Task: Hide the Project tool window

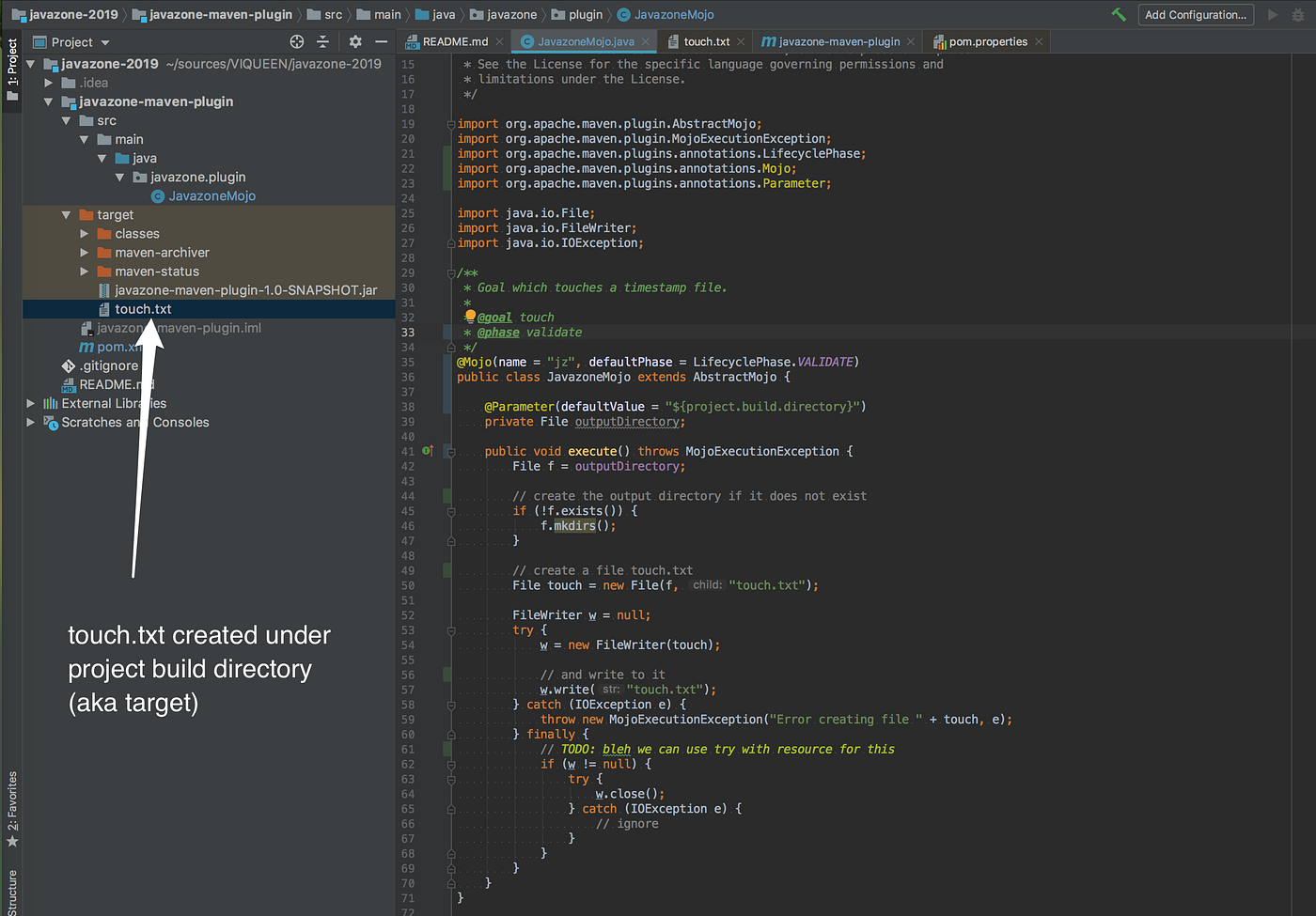Action: click(x=380, y=41)
